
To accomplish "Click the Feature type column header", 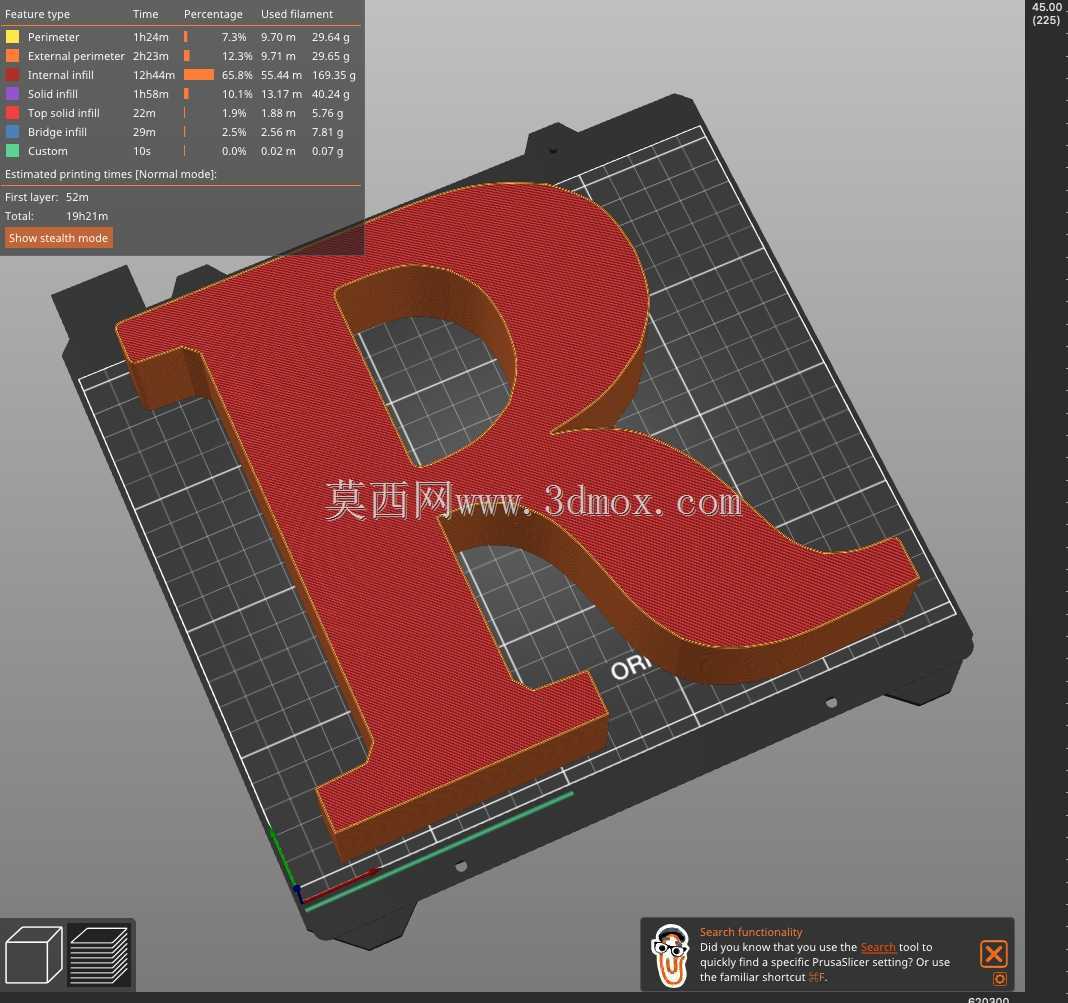I will point(37,14).
